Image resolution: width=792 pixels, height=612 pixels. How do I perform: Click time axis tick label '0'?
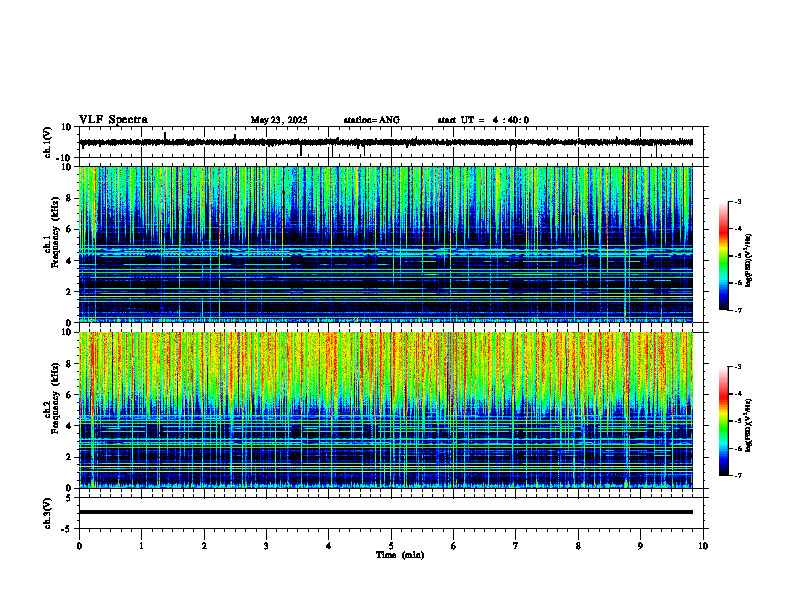(x=79, y=546)
